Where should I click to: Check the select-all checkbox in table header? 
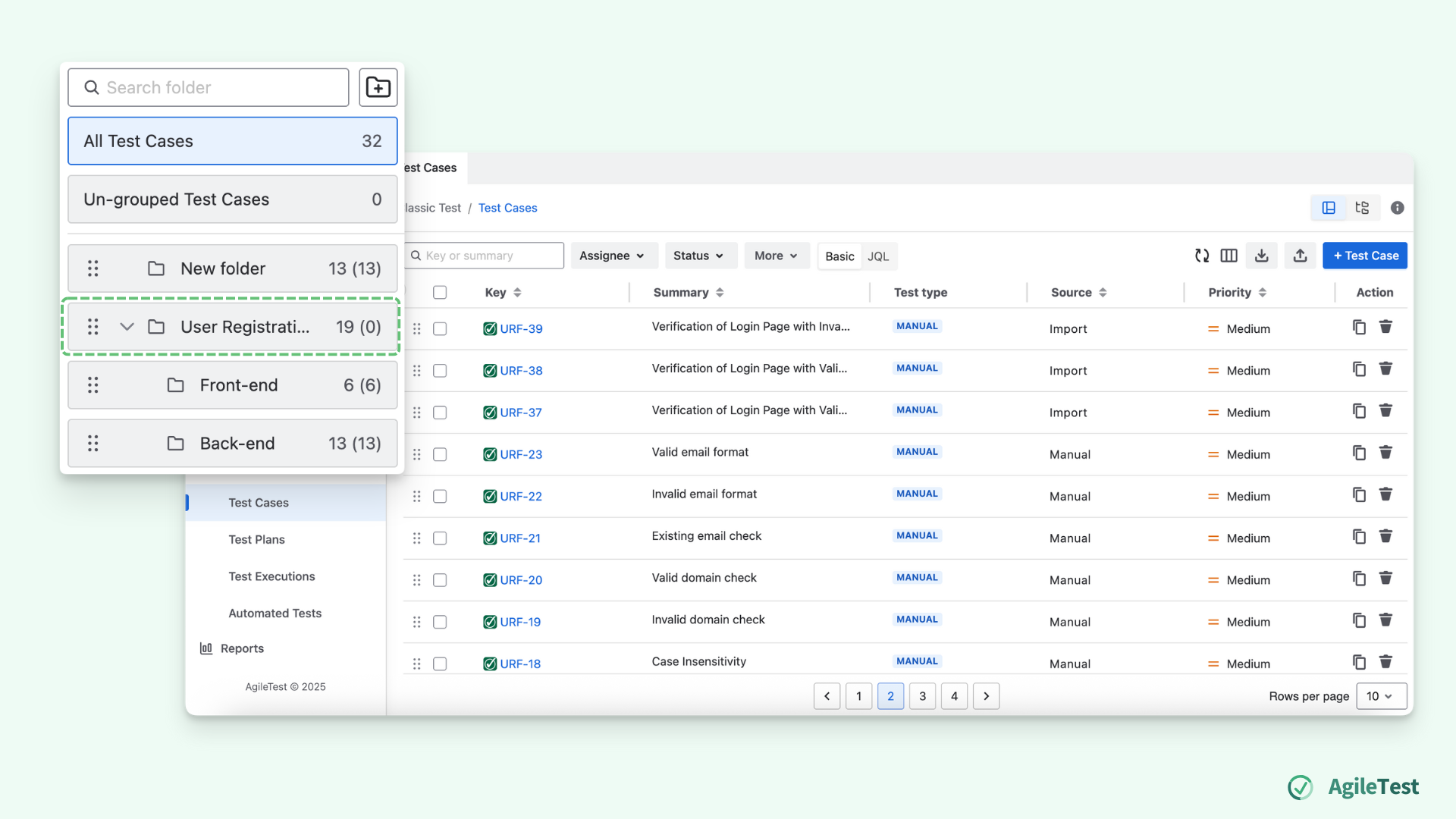click(440, 292)
